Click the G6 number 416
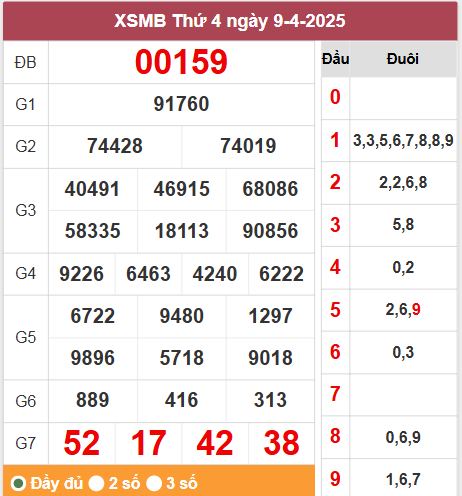The height and width of the screenshot is (496, 462). coord(182,400)
